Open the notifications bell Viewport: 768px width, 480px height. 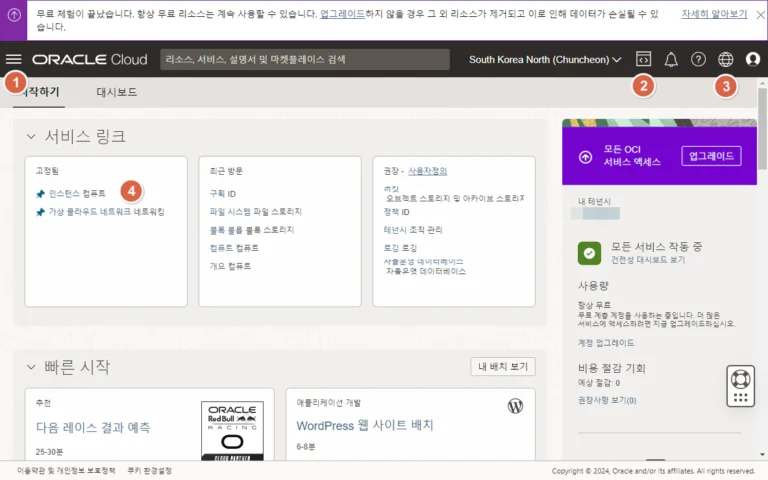[671, 59]
